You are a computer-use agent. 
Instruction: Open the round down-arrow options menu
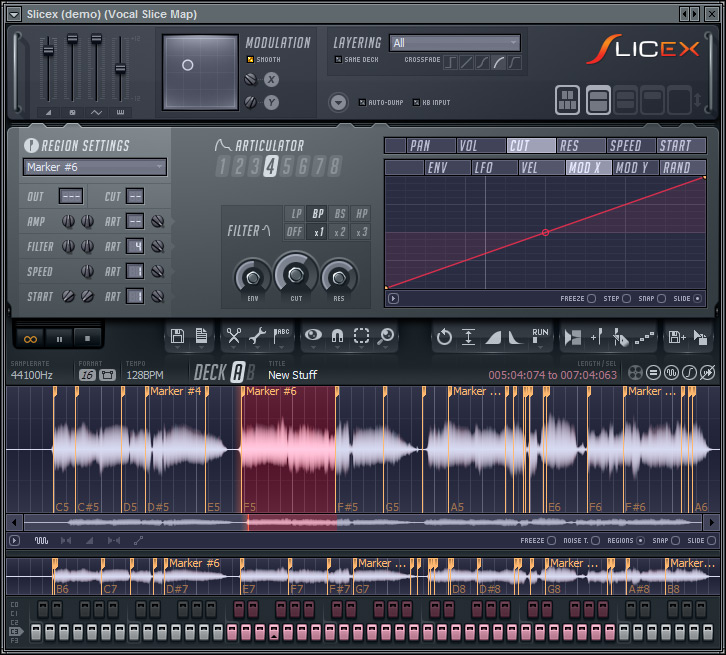pyautogui.click(x=338, y=102)
